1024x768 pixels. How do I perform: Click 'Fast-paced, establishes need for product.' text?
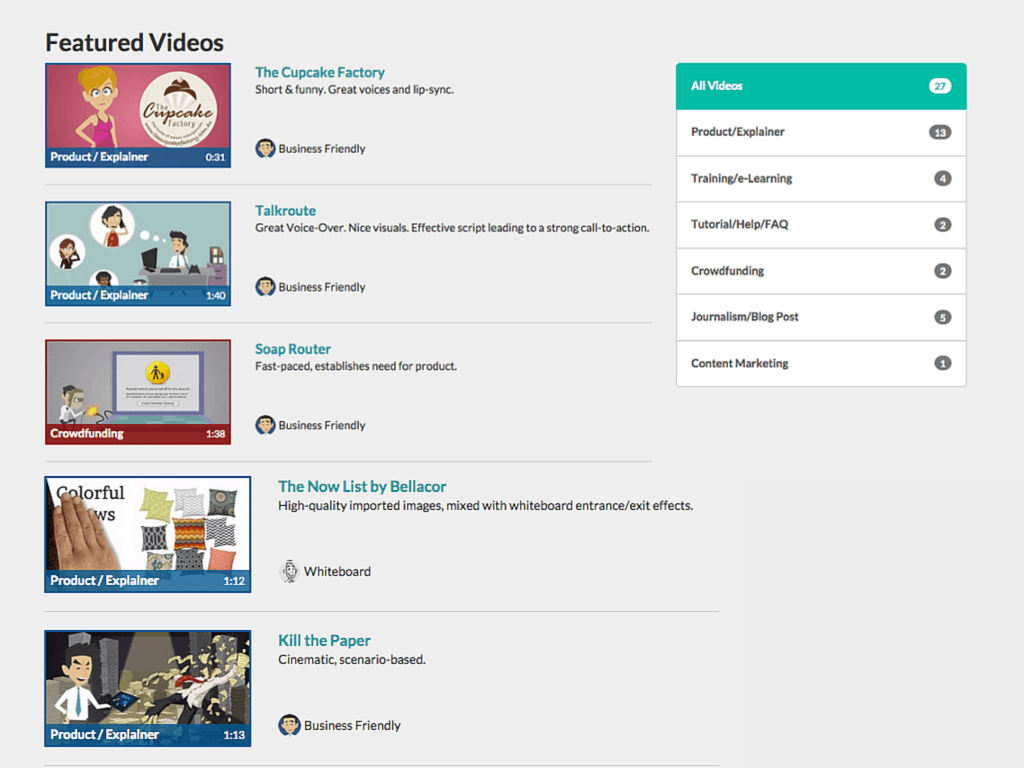356,366
